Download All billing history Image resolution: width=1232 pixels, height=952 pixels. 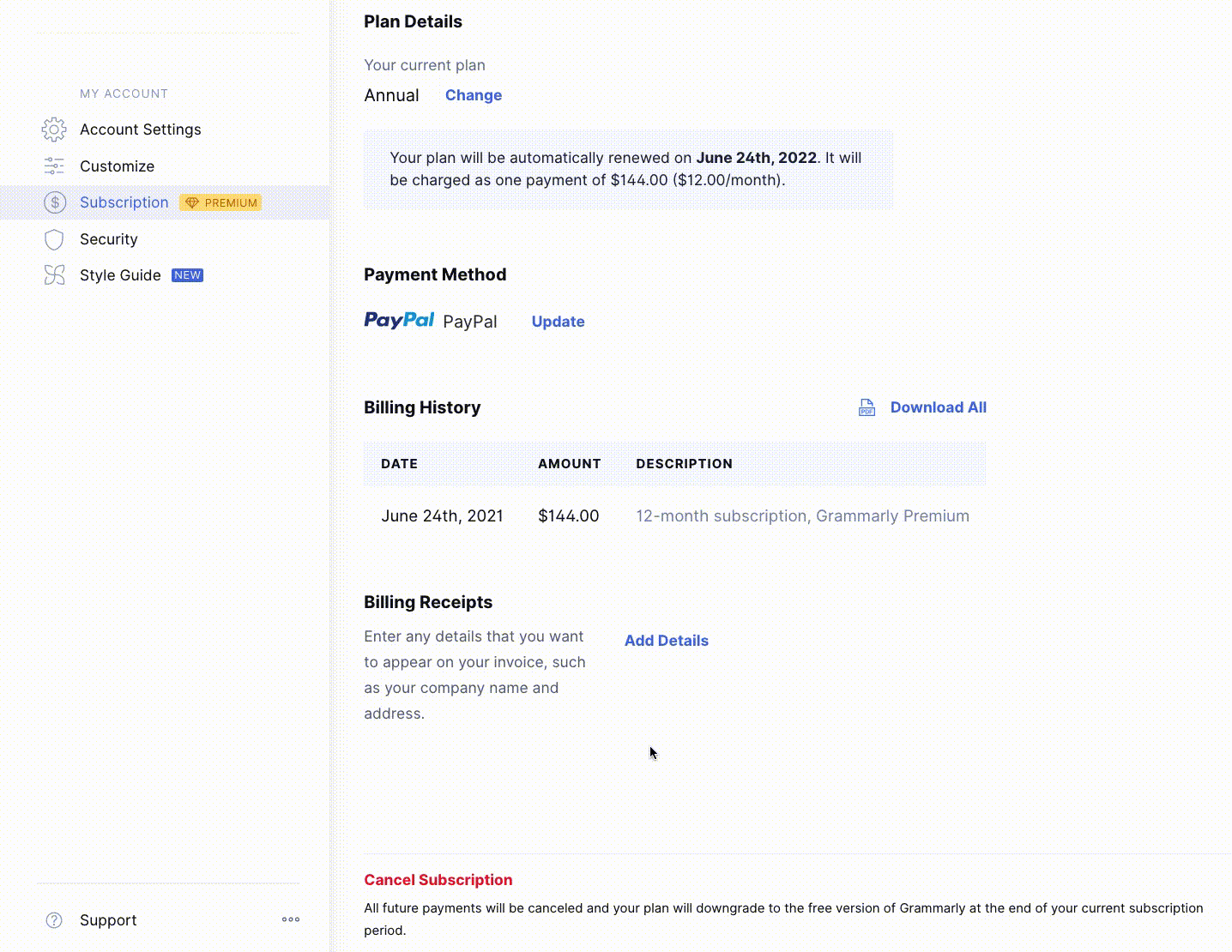(938, 407)
